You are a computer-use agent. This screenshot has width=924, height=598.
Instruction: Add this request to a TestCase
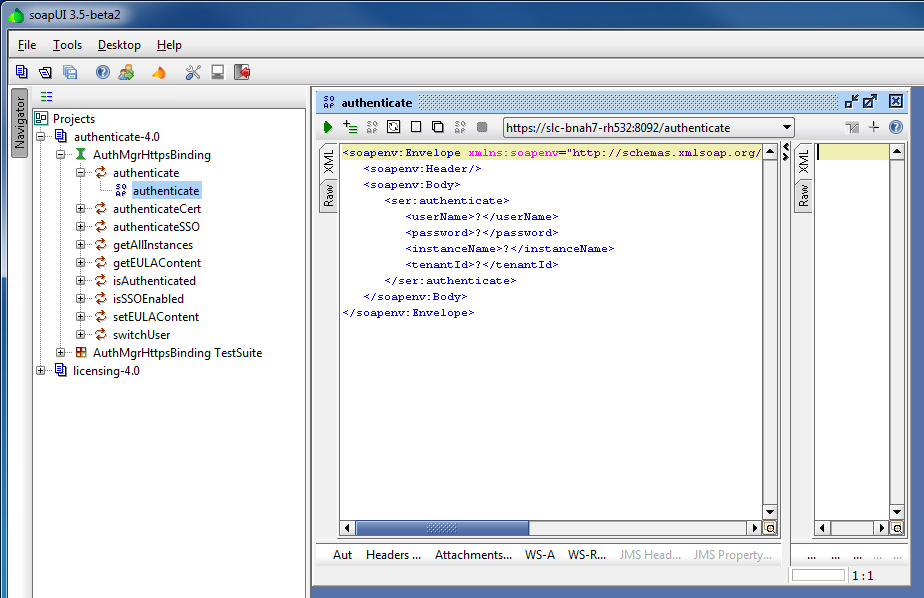click(350, 127)
